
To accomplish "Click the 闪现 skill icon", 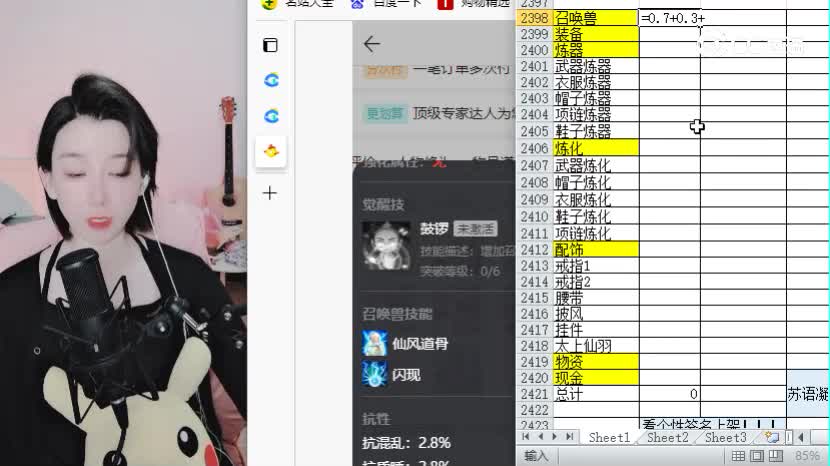I will coord(374,374).
